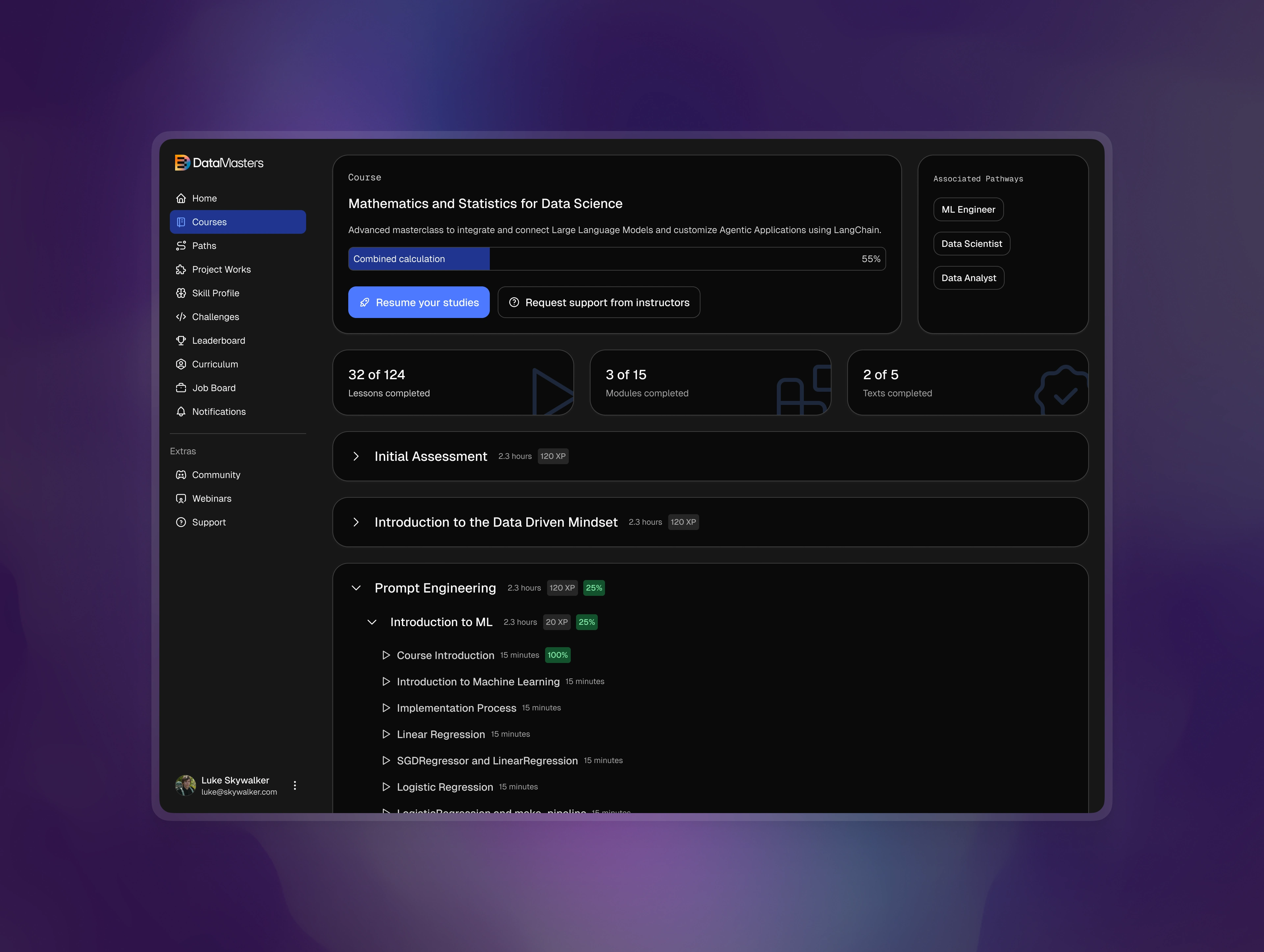Expand the Initial Assessment section

click(x=356, y=456)
